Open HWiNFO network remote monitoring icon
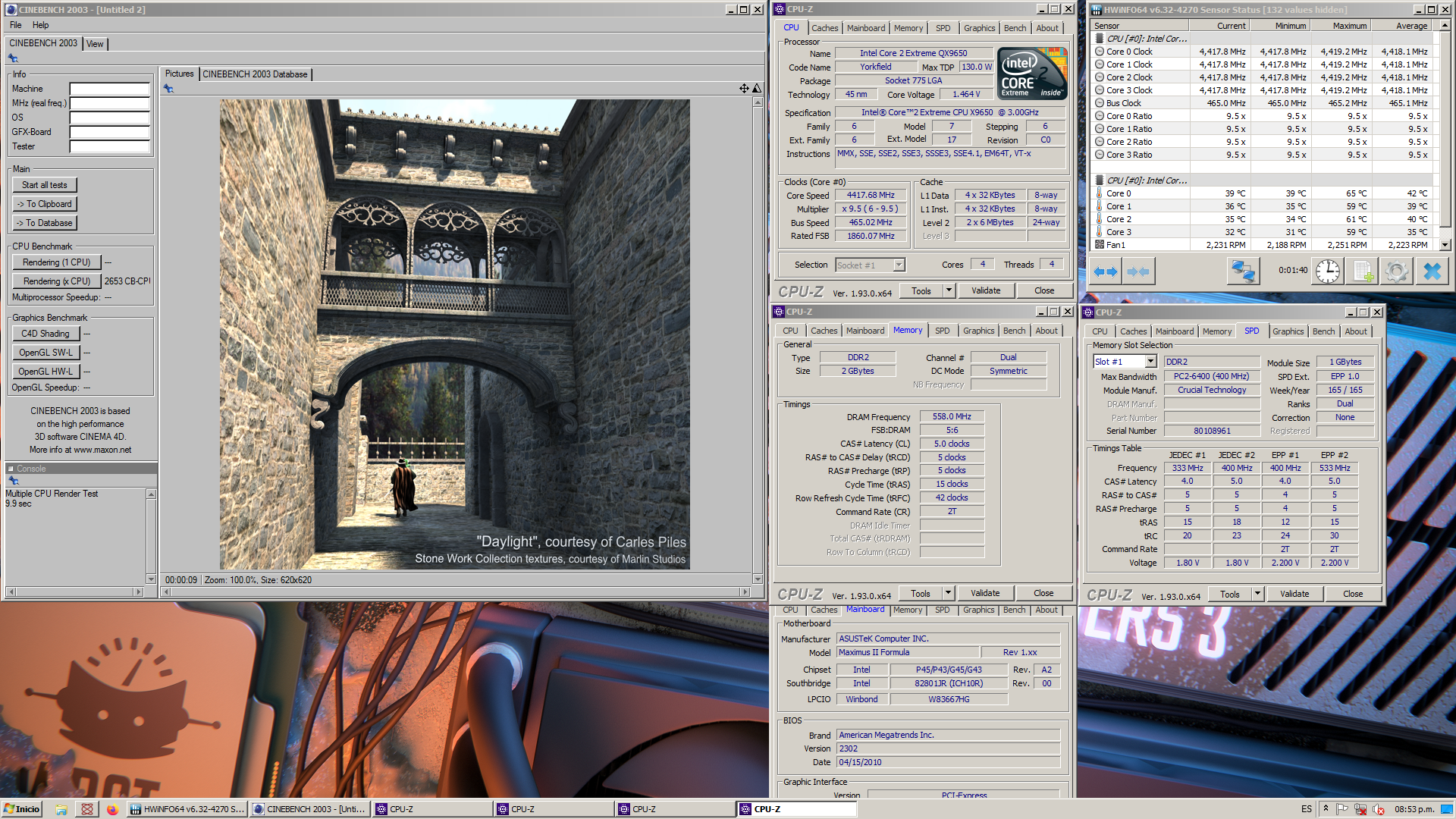The image size is (1456, 819). (1243, 271)
